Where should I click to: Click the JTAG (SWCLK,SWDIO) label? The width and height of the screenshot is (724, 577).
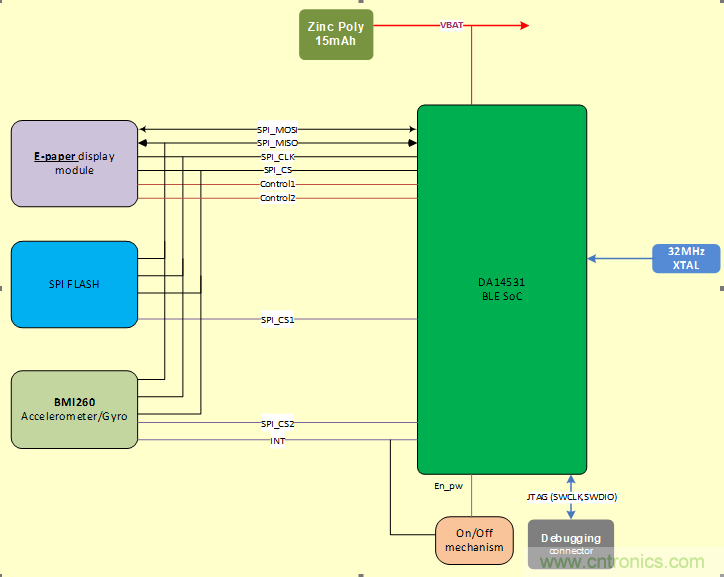click(x=570, y=496)
